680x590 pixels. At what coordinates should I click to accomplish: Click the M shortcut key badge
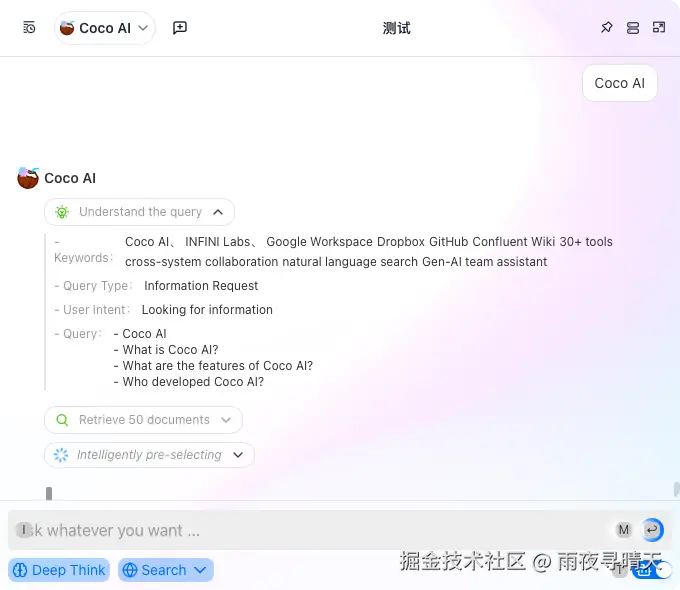(624, 530)
